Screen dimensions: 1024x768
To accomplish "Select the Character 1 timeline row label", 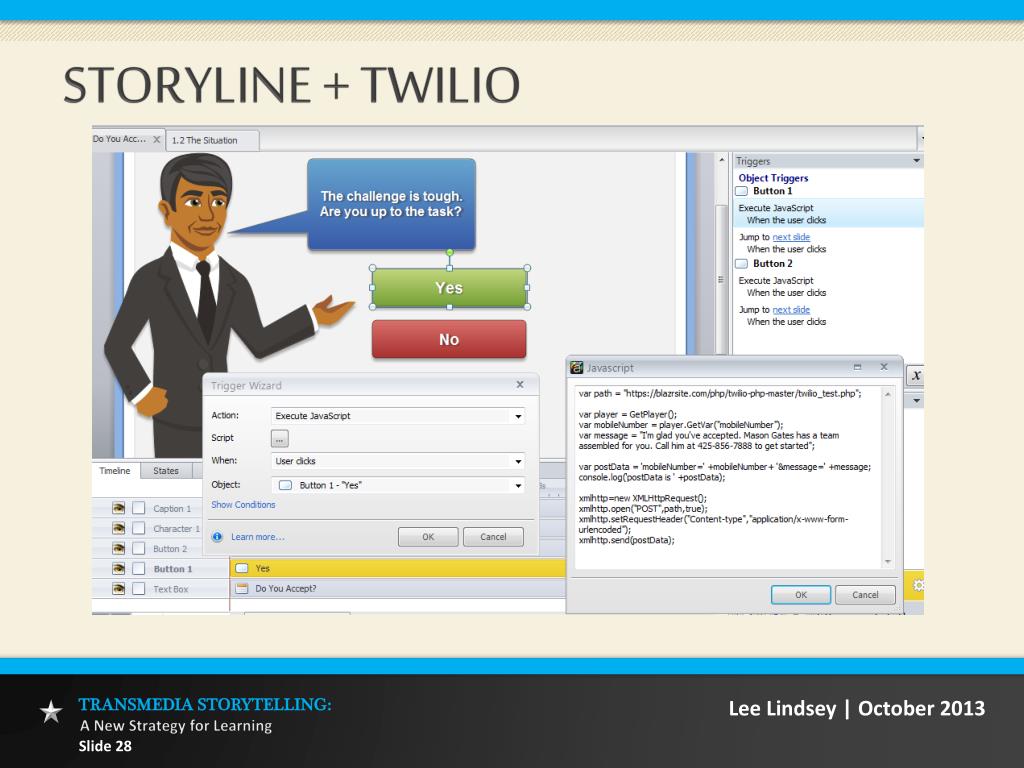I will click(x=176, y=528).
